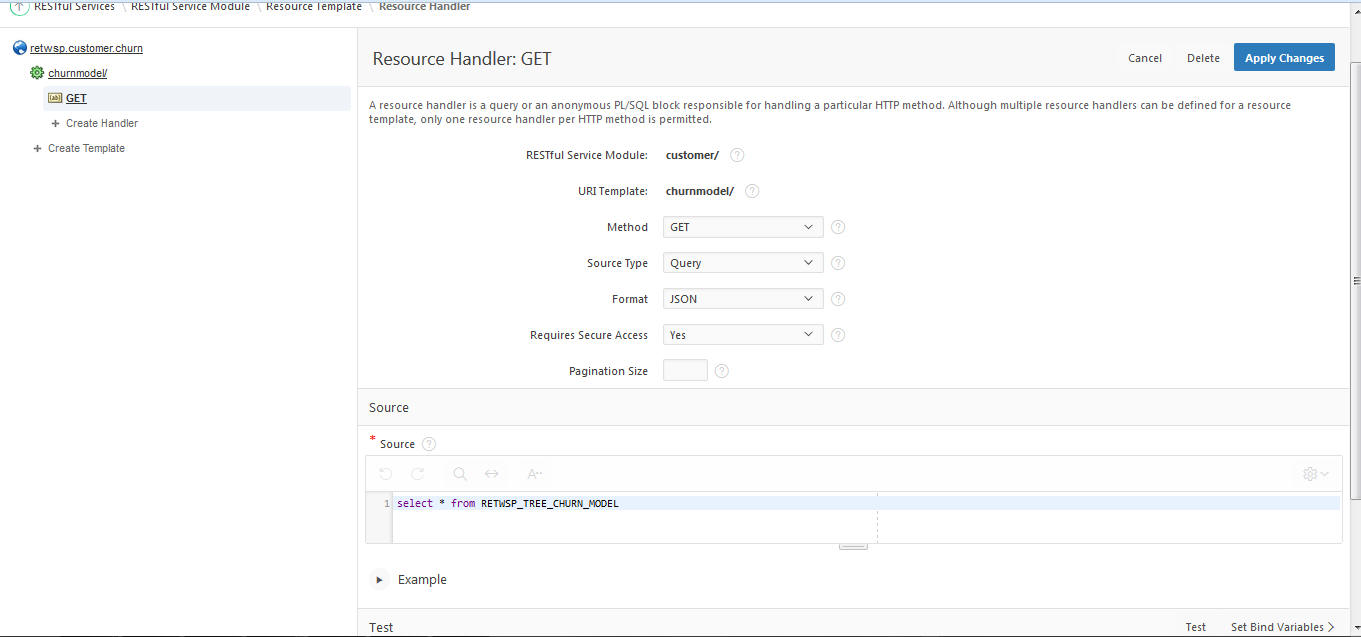The width and height of the screenshot is (1361, 637).
Task: Click Undo in the code editor toolbar
Action: [x=386, y=474]
